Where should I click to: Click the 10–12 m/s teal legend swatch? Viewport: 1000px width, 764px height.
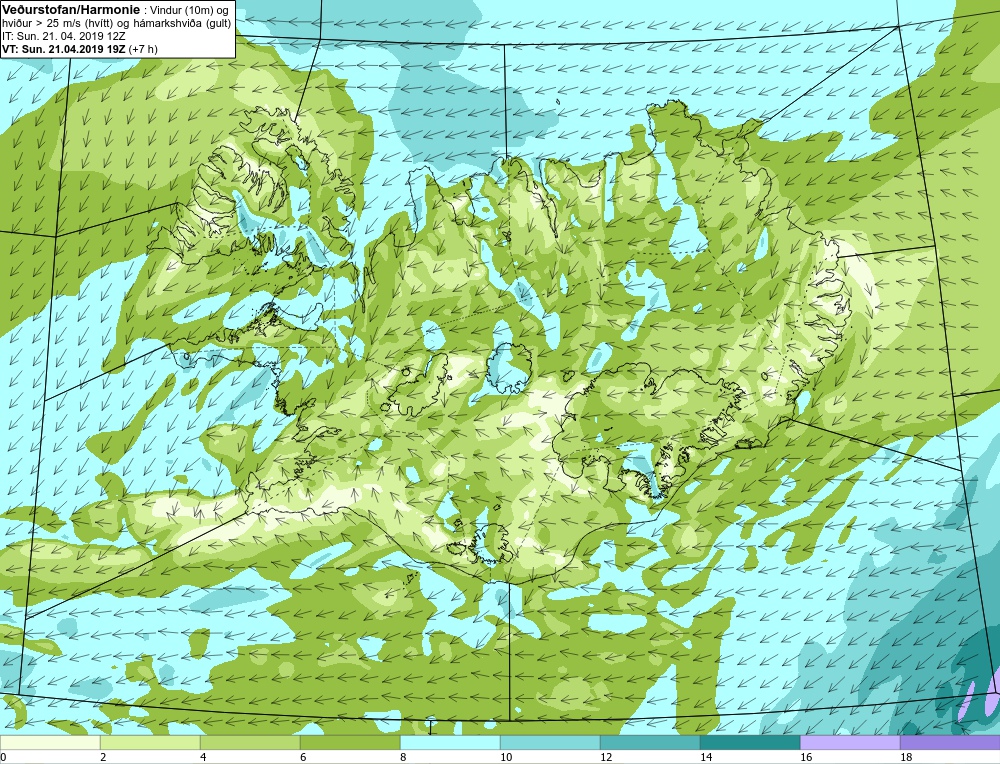(550, 743)
